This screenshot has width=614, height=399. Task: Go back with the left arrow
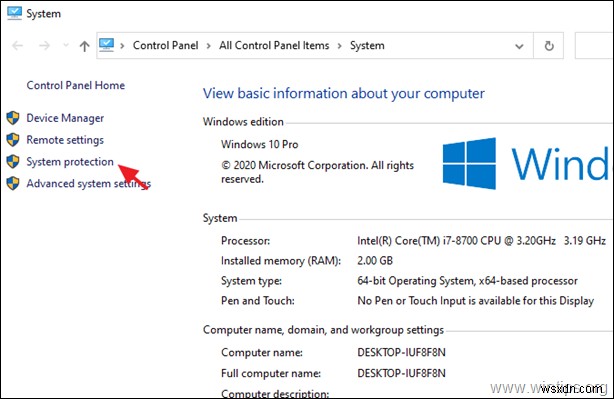tap(17, 46)
